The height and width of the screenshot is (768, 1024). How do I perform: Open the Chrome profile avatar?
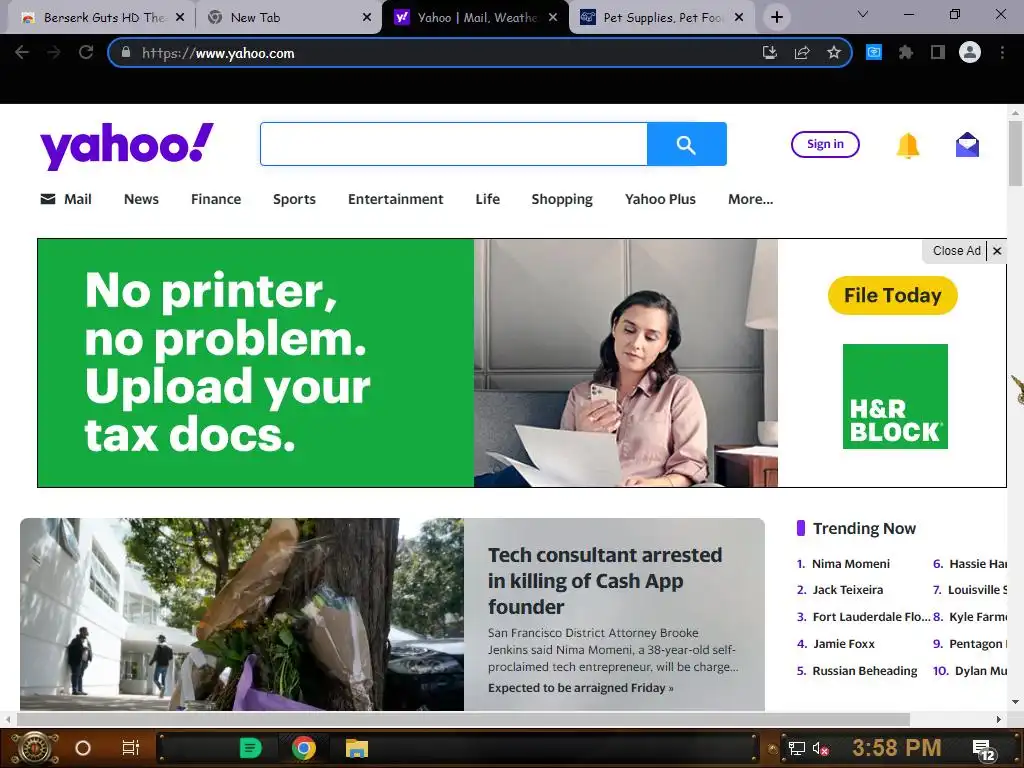point(970,52)
